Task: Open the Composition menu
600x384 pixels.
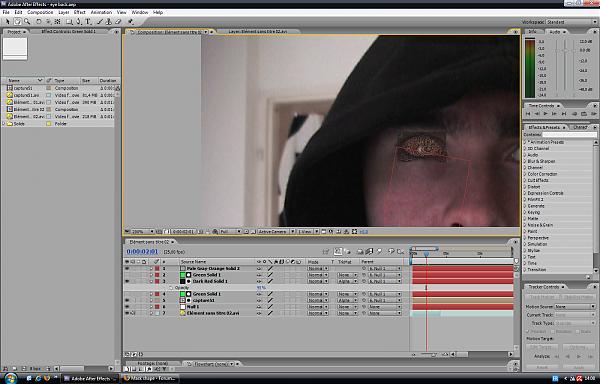Action: (40, 12)
